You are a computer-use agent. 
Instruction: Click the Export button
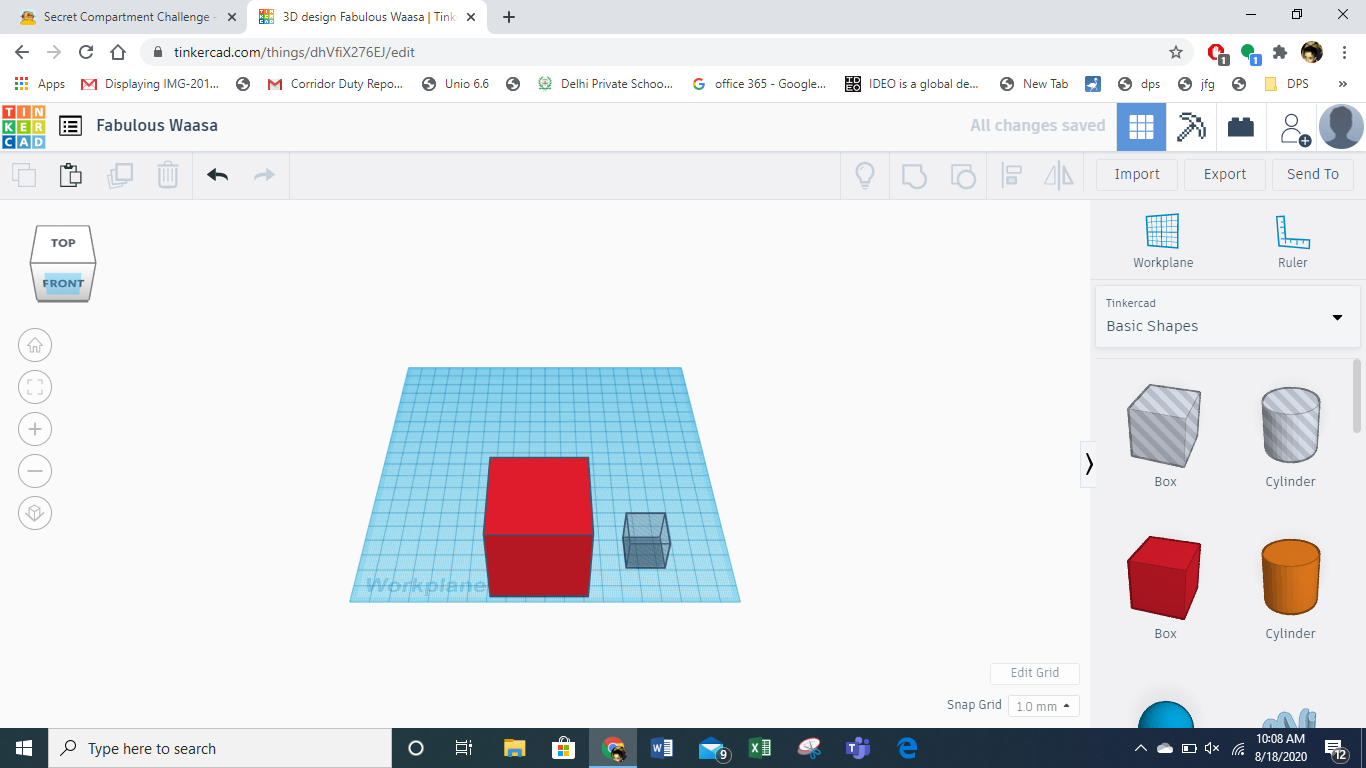click(1225, 174)
